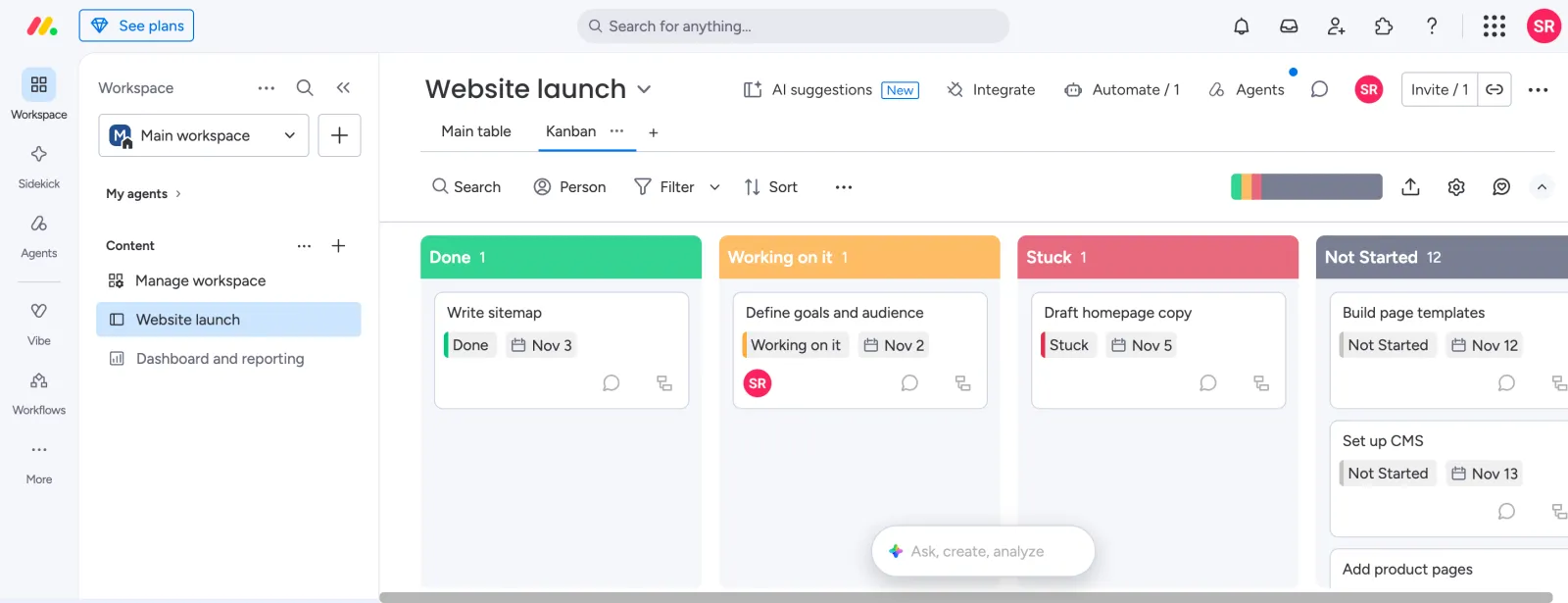Open the inbox tray icon
This screenshot has width=1568, height=603.
click(x=1289, y=26)
